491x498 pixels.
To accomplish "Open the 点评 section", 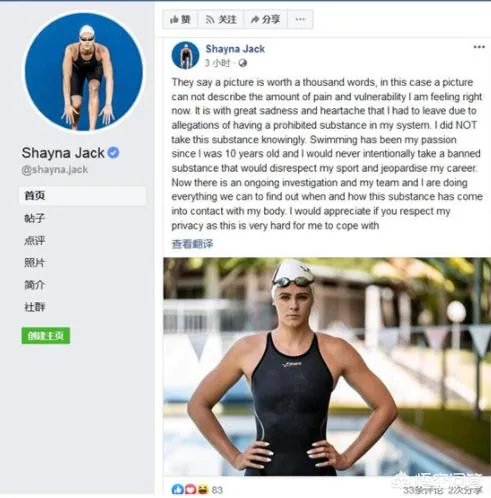I will [35, 240].
